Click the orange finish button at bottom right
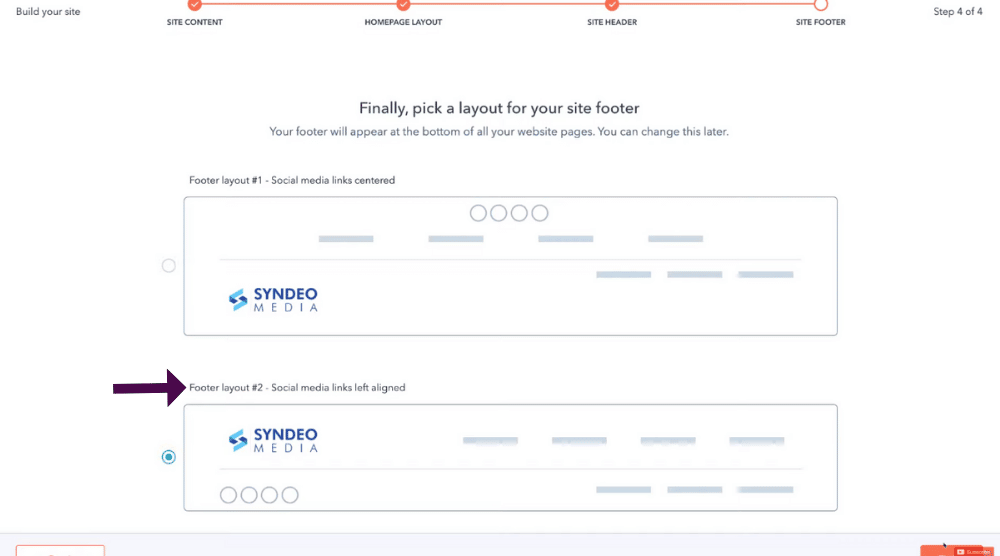Image resolution: width=1000 pixels, height=556 pixels. [x=936, y=551]
